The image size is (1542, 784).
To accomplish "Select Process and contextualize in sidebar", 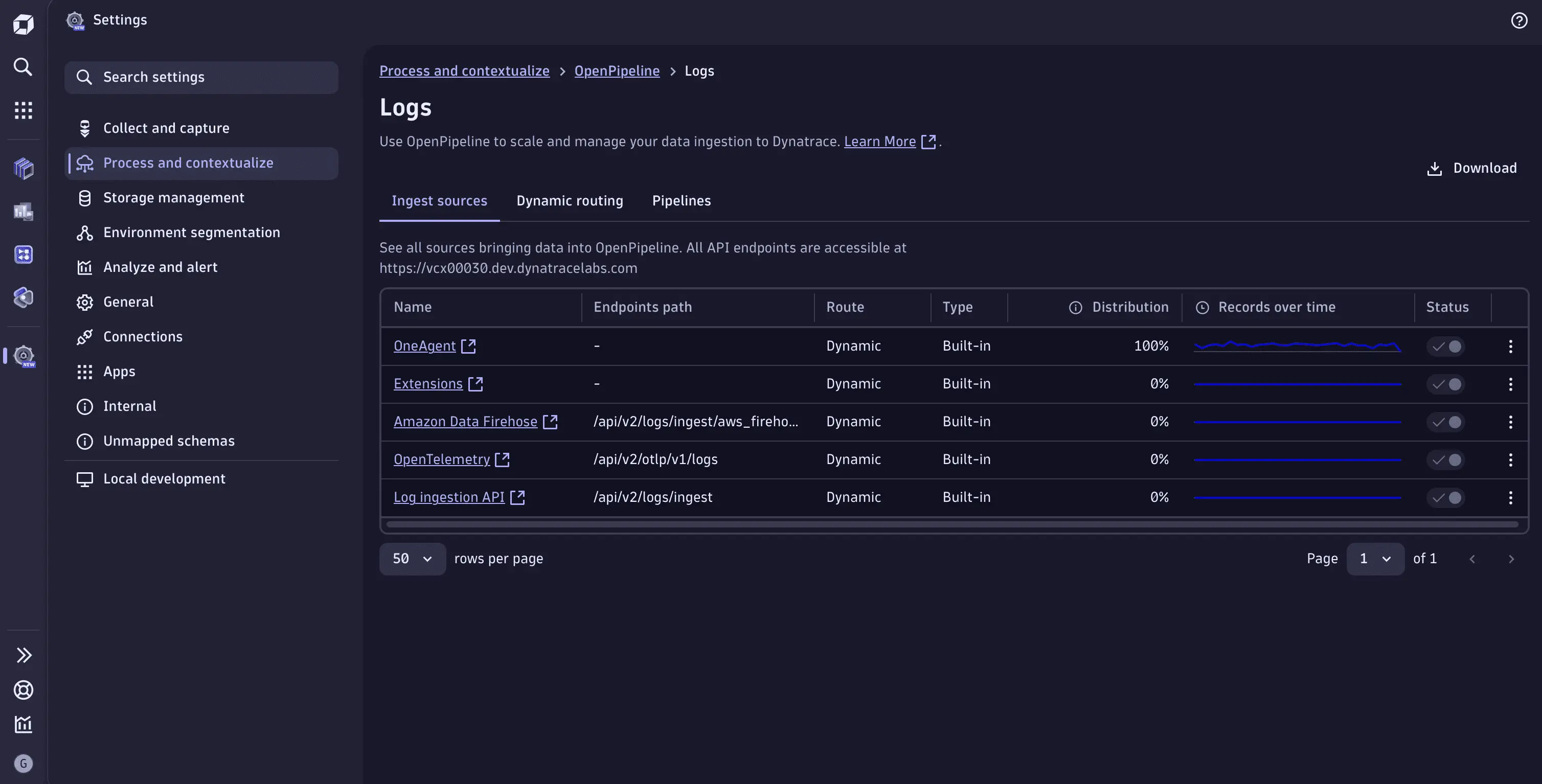I will point(201,164).
